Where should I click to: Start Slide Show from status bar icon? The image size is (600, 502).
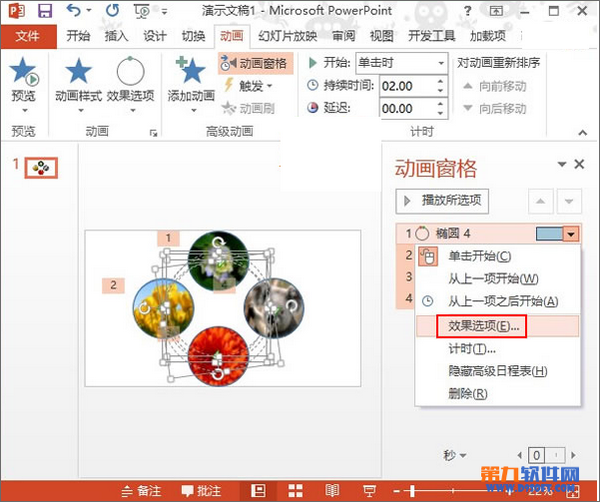point(370,491)
